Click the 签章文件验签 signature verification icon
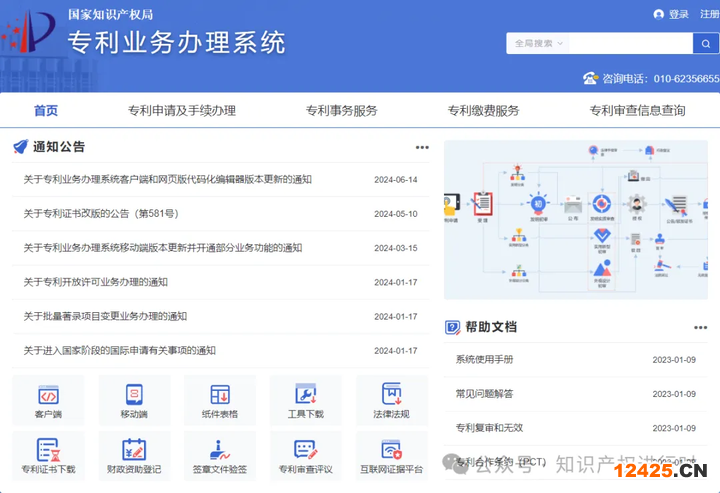The image size is (720, 493). point(220,455)
